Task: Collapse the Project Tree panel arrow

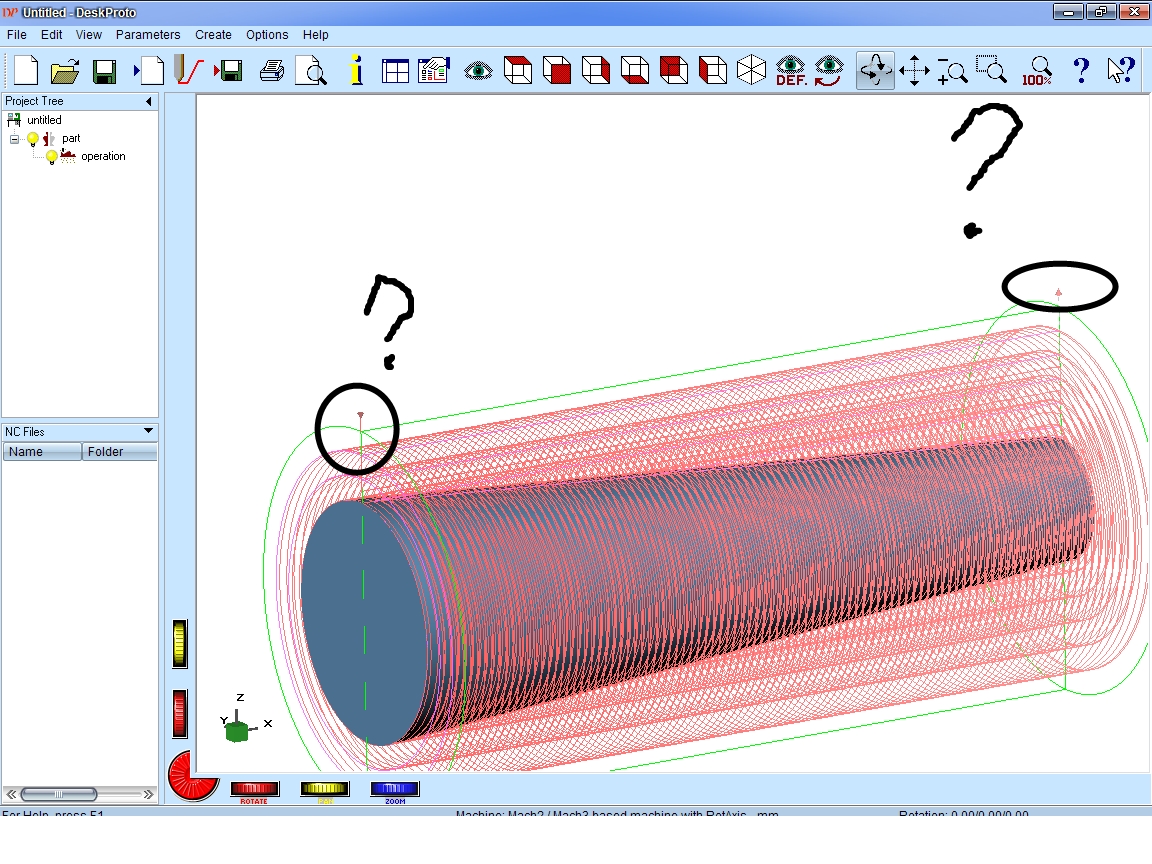Action: [x=148, y=101]
